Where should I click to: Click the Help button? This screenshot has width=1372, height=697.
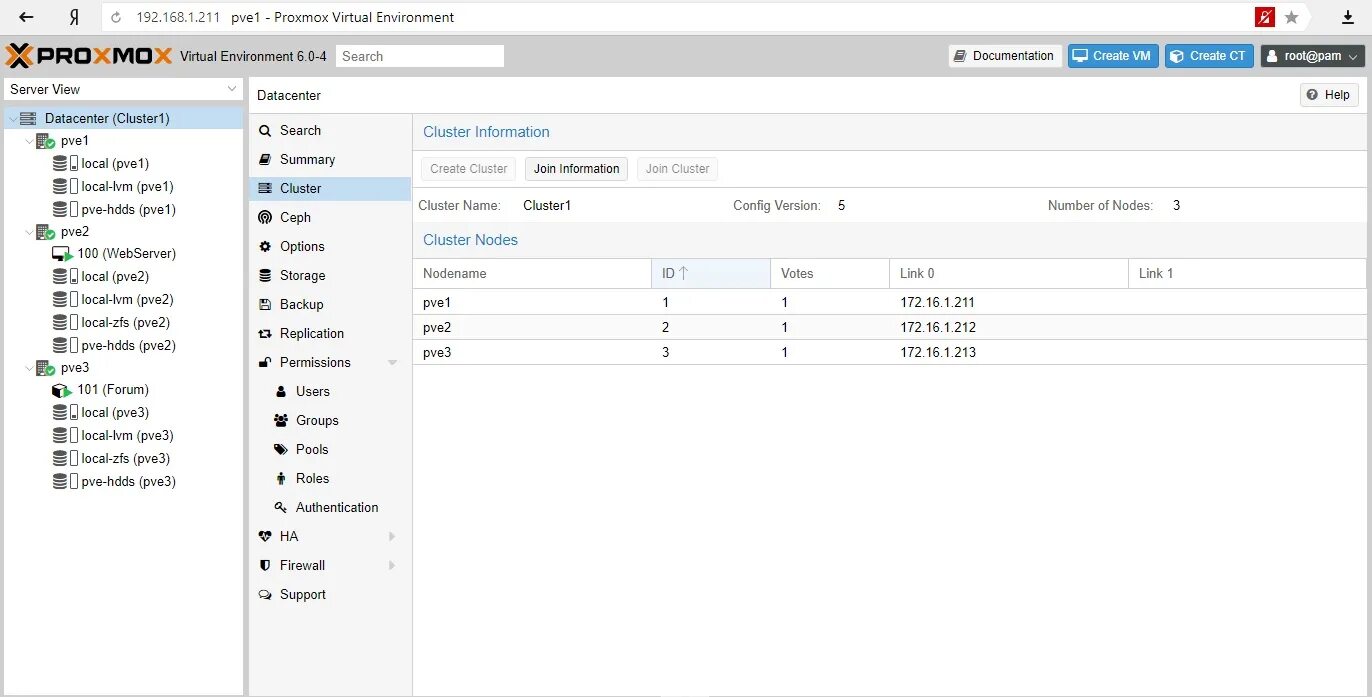(x=1329, y=95)
